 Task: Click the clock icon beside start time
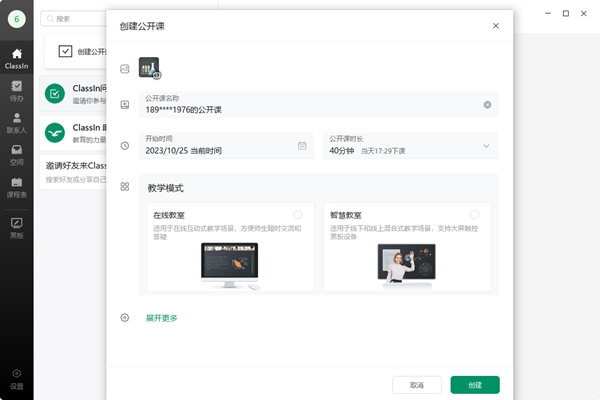click(x=125, y=145)
